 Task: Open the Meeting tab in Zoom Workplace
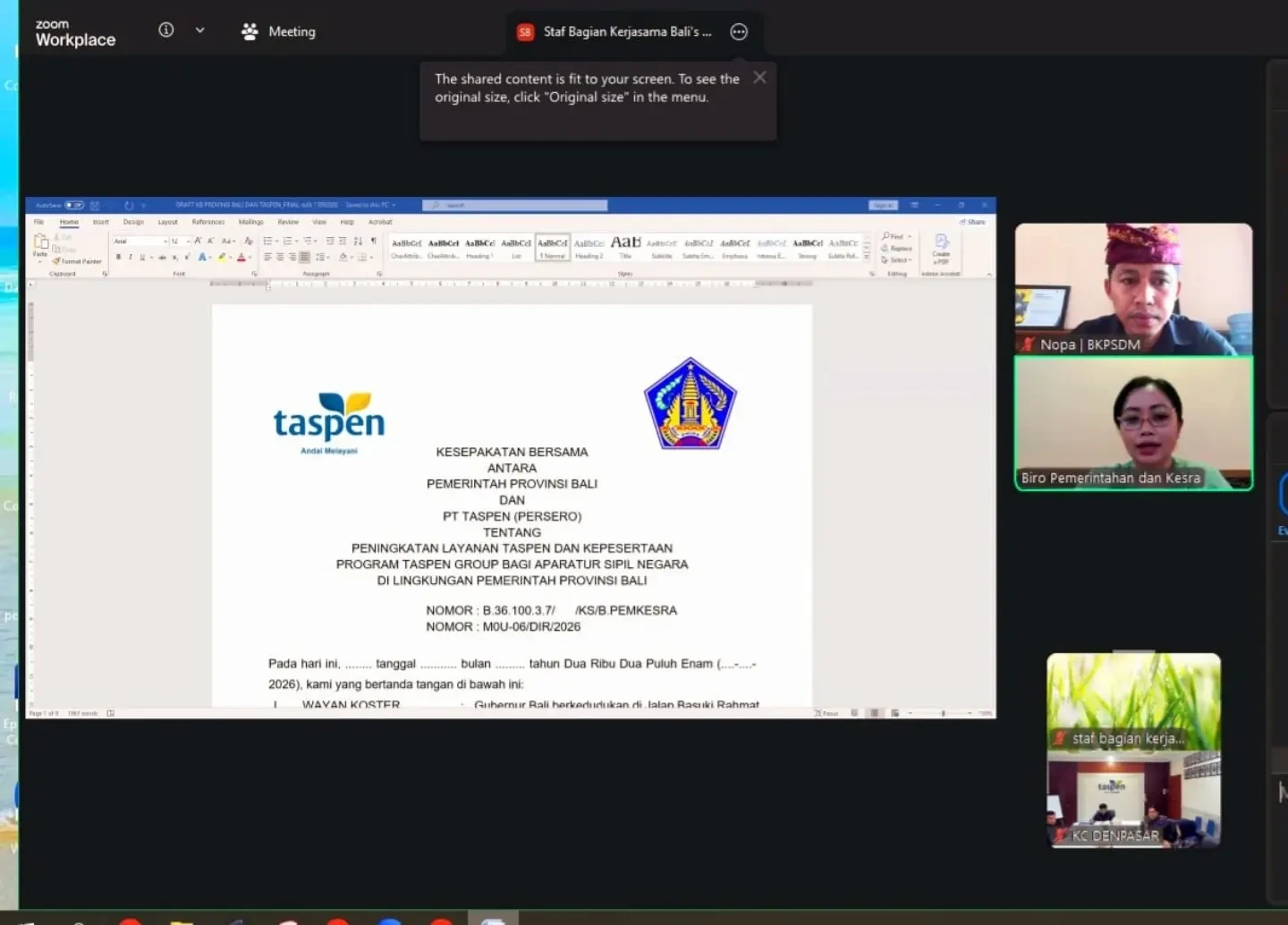click(x=278, y=31)
